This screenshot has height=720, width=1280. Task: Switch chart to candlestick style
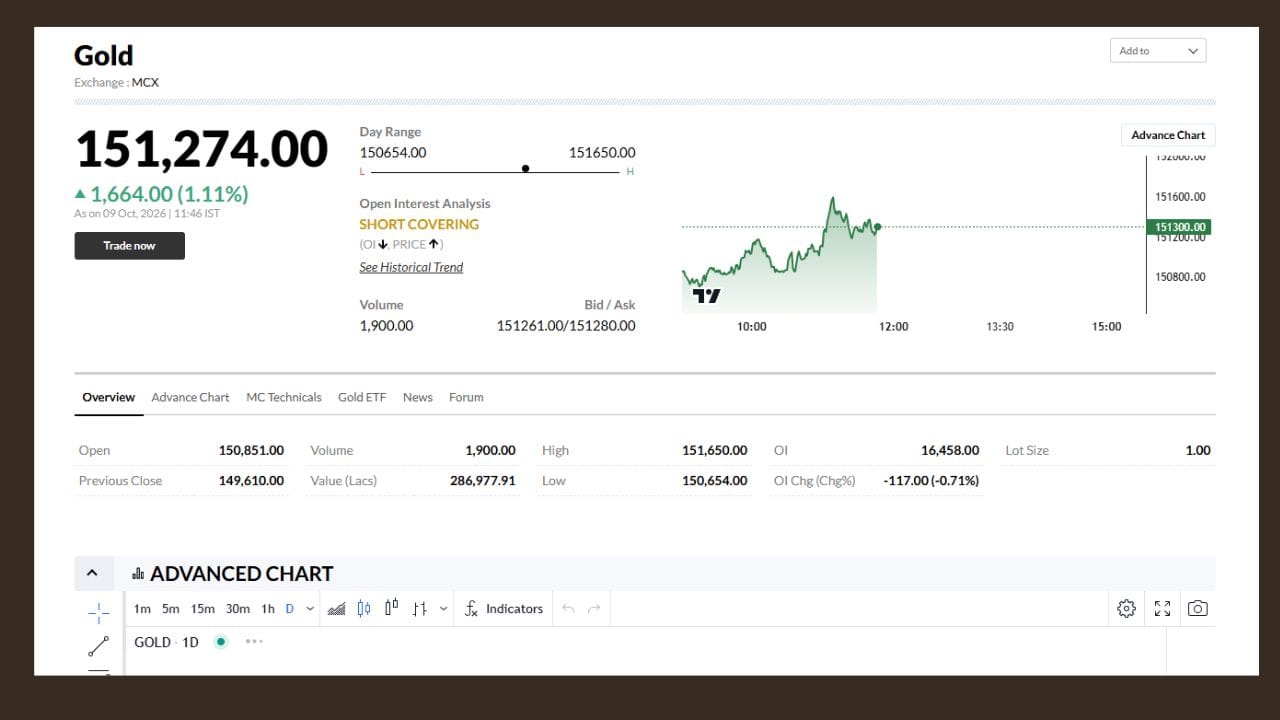pos(364,608)
